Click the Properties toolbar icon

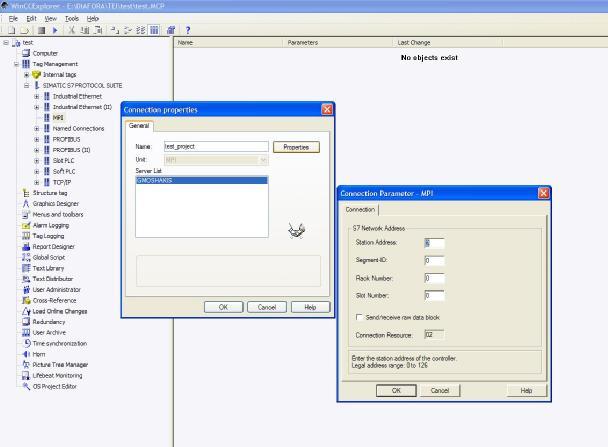click(171, 30)
